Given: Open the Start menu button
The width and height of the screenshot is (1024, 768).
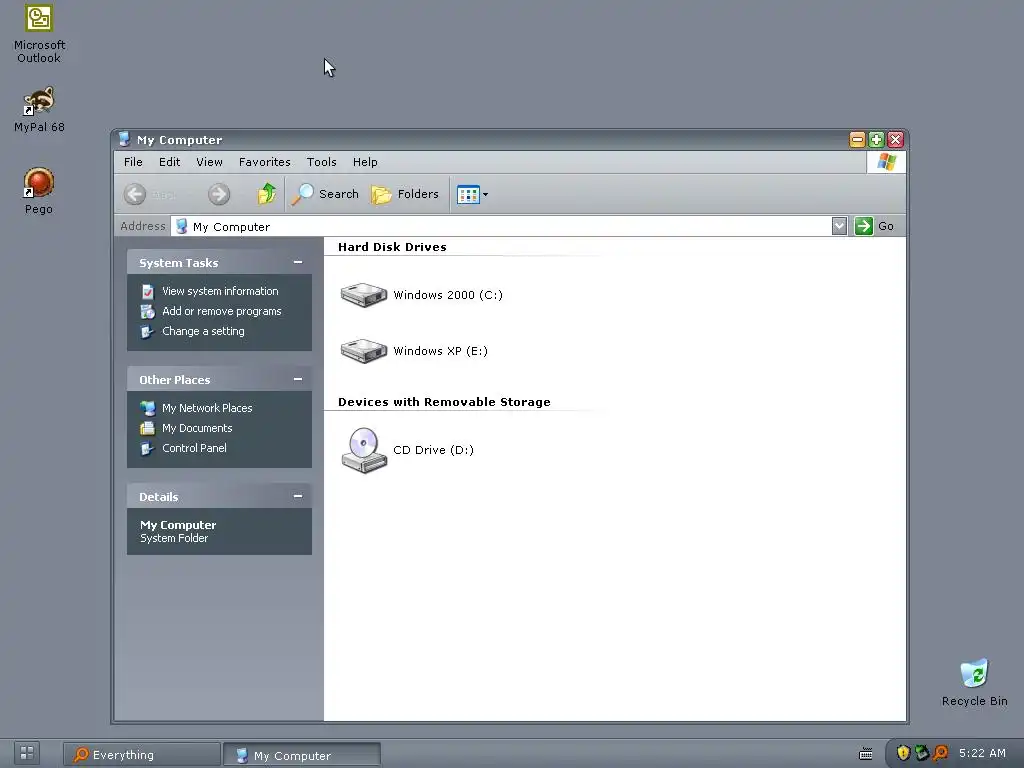Looking at the screenshot, I should coord(27,753).
